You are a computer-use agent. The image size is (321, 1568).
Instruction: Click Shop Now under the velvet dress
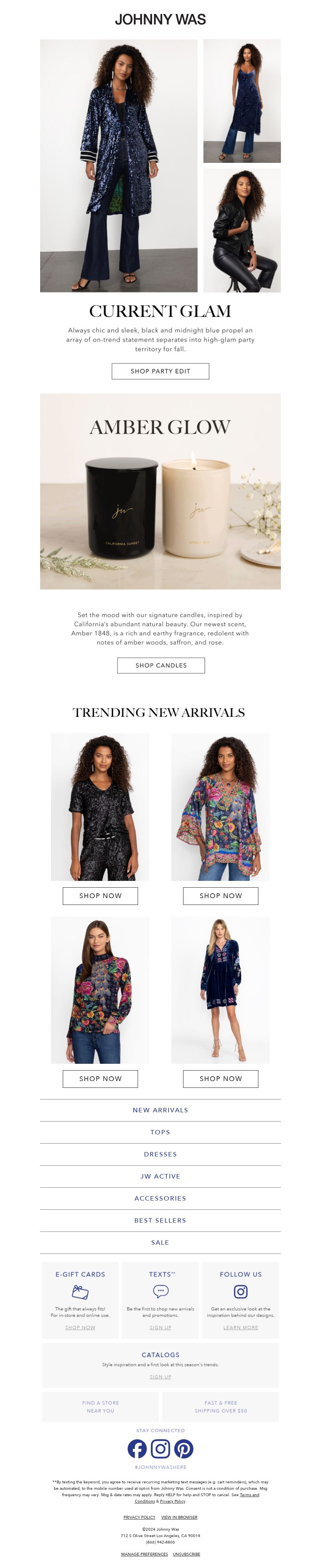pos(221,1078)
